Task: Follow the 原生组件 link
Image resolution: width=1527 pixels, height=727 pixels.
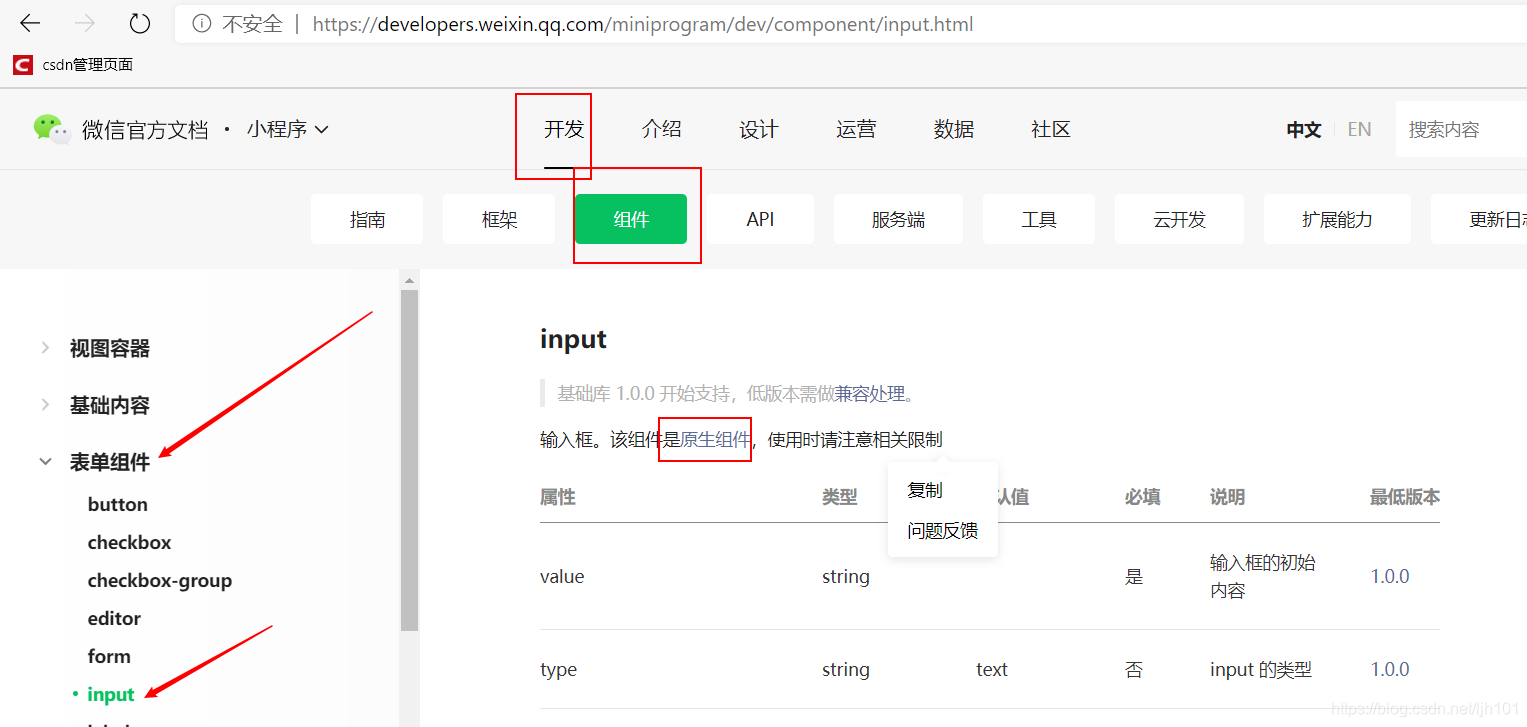Action: click(x=715, y=439)
